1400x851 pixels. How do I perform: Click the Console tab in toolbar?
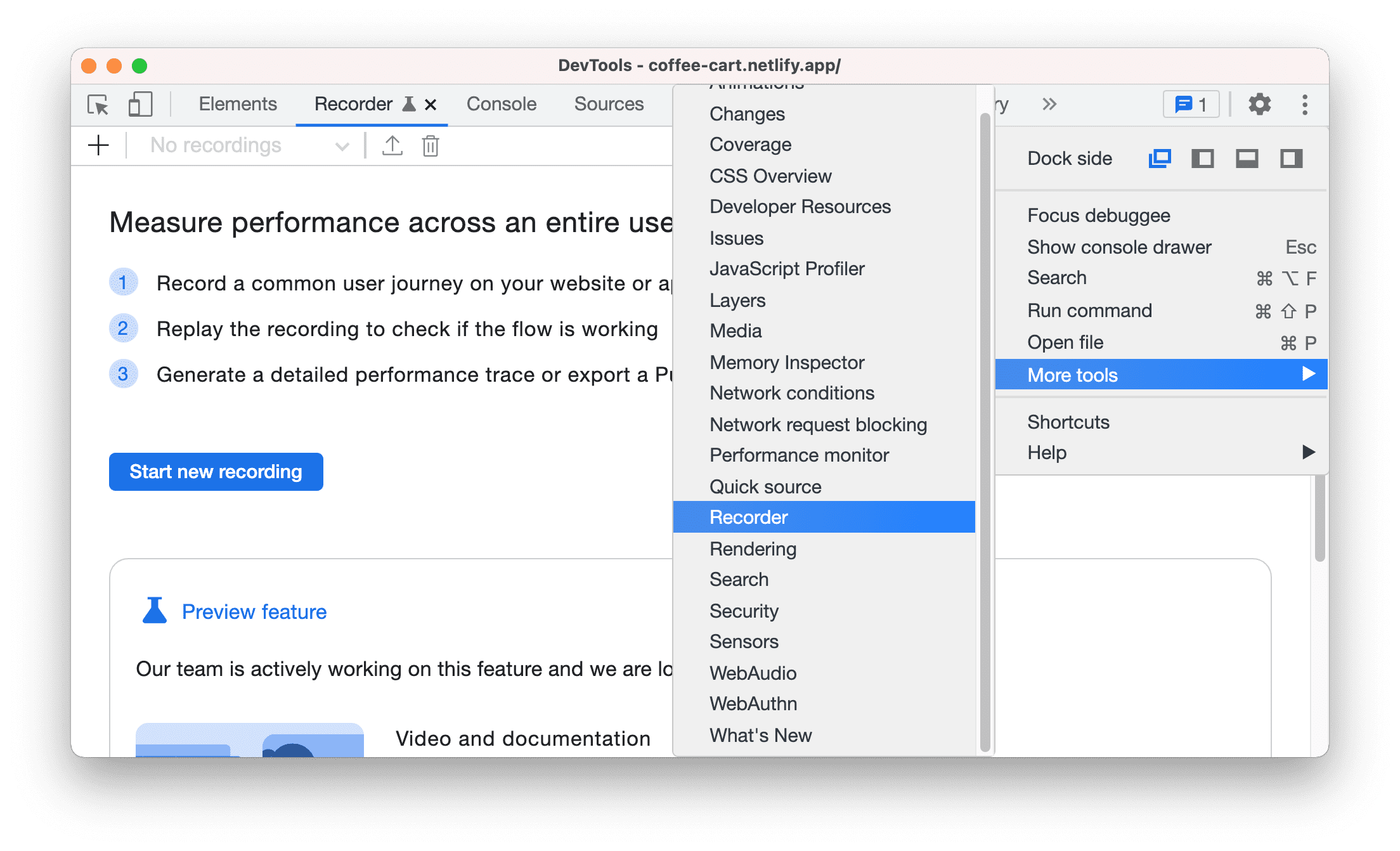pyautogui.click(x=500, y=104)
